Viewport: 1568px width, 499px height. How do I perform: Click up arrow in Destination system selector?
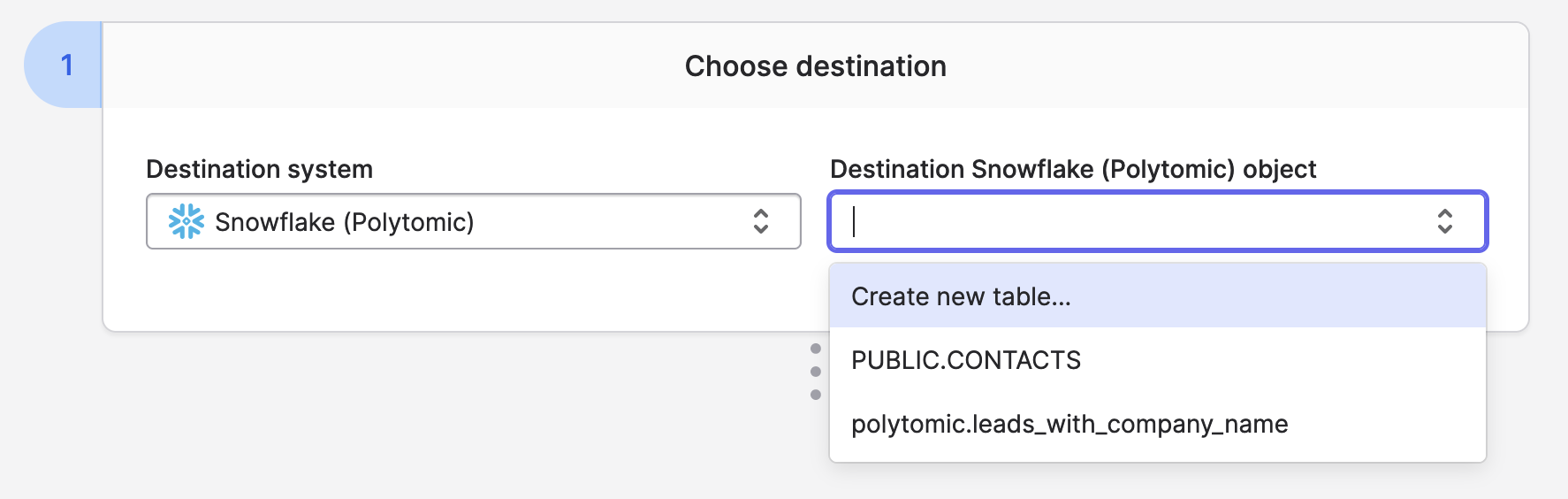pos(761,213)
